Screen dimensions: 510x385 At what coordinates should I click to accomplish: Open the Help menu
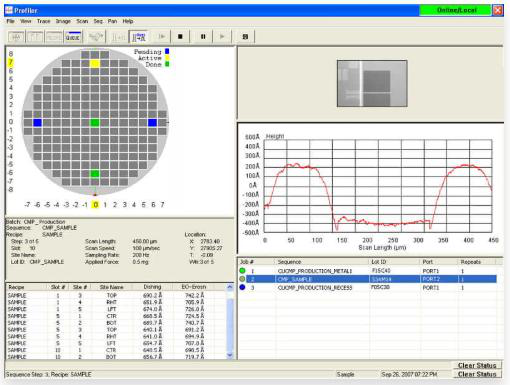pos(128,21)
